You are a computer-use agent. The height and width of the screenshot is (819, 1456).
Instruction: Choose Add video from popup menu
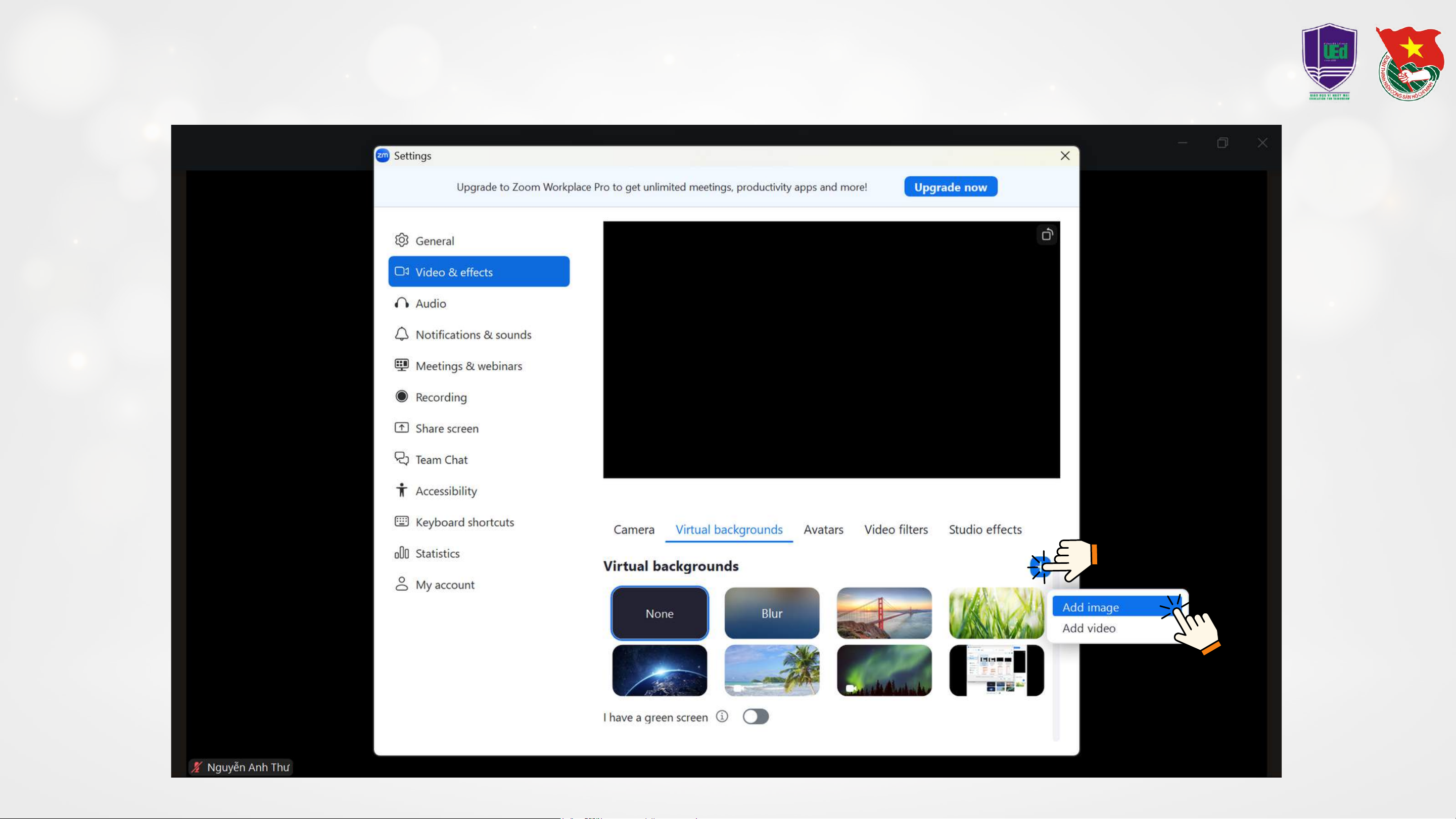(x=1089, y=628)
